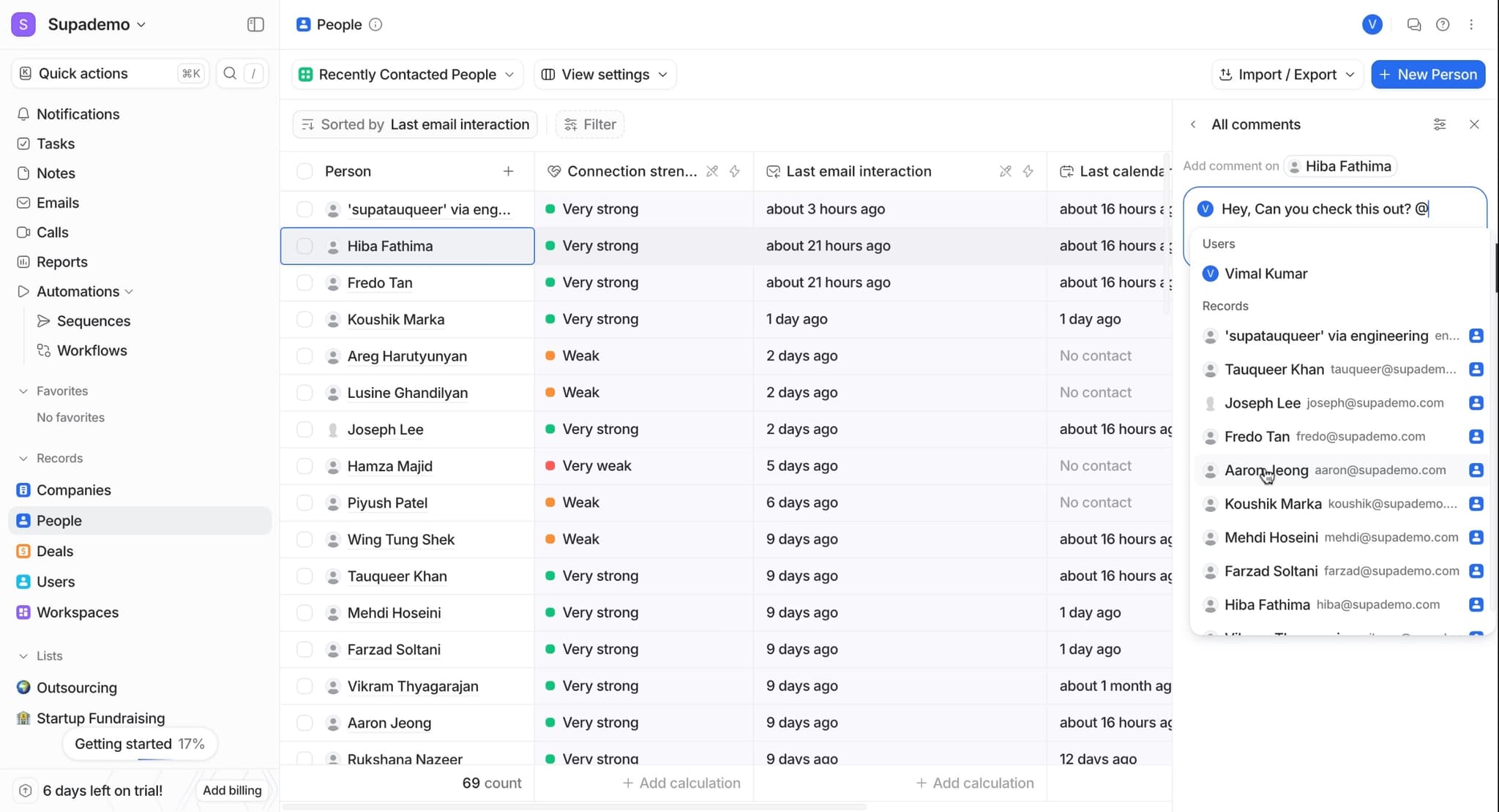This screenshot has height=812, width=1499.
Task: Click the New Person button
Action: pyautogui.click(x=1427, y=75)
